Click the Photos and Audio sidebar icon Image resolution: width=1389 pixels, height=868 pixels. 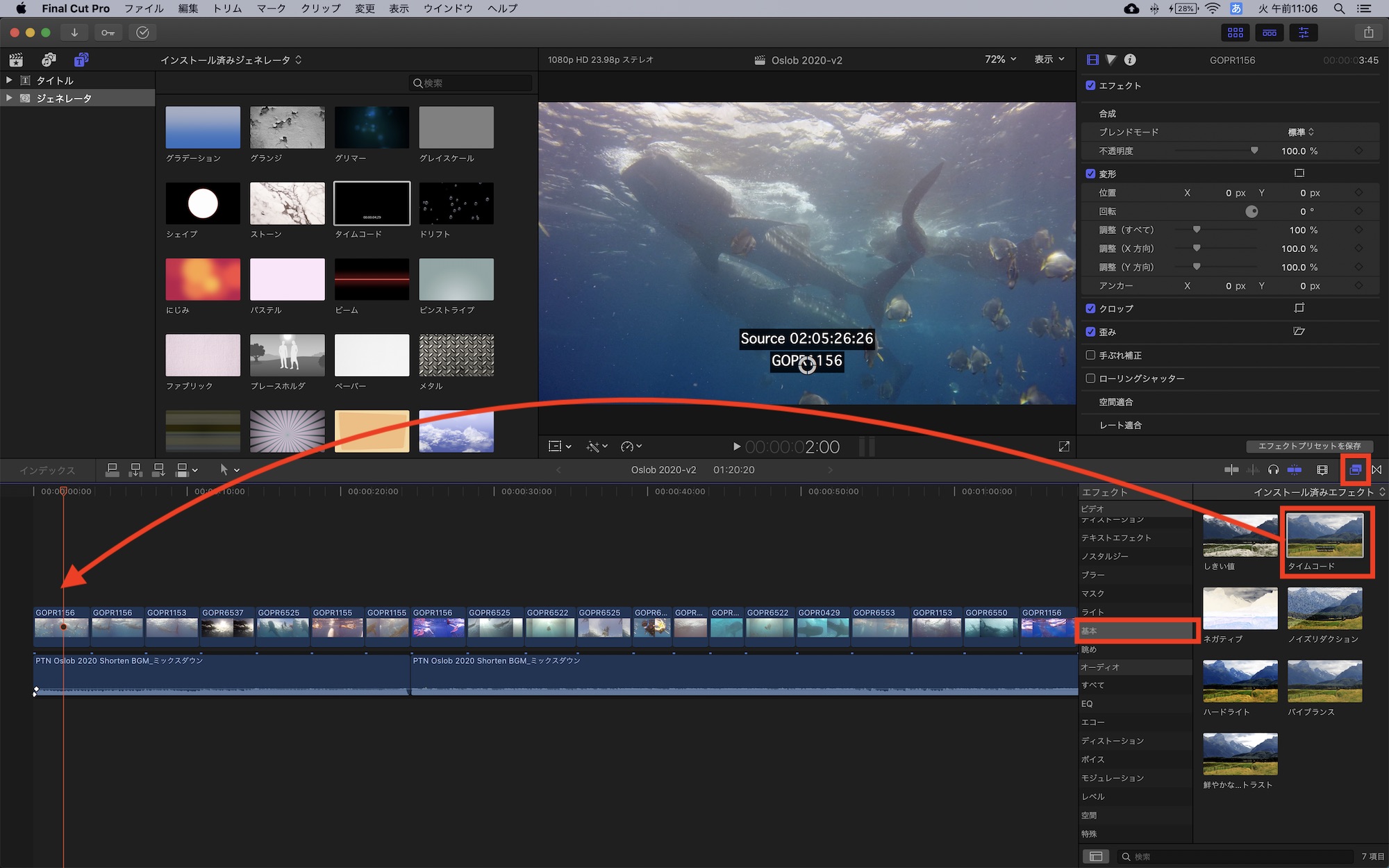49,60
